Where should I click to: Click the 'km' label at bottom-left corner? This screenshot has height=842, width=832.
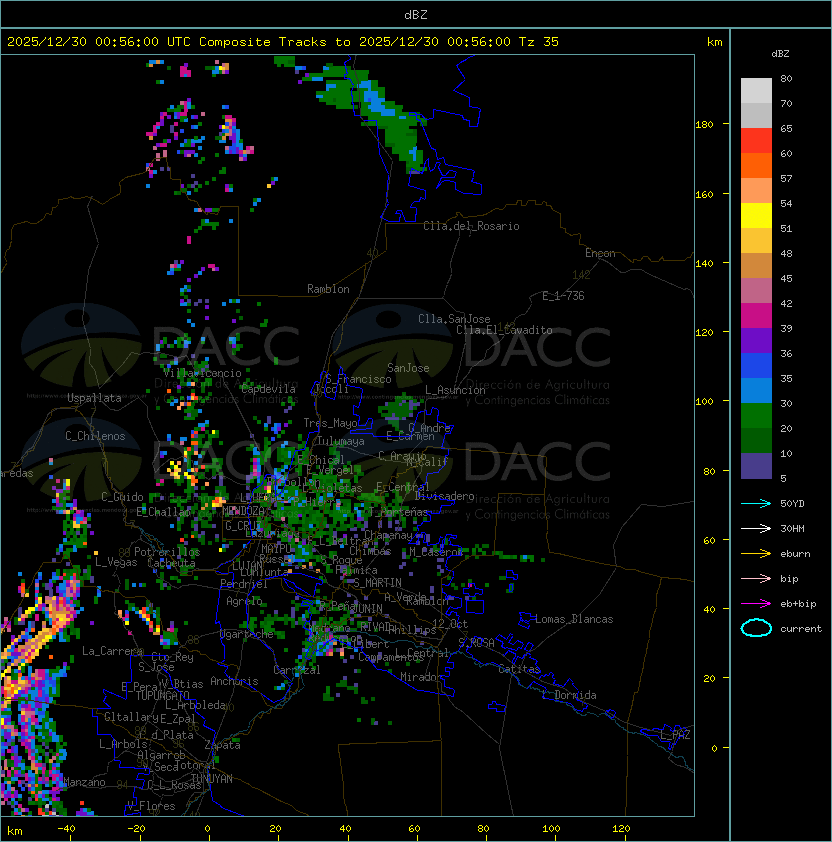click(15, 831)
